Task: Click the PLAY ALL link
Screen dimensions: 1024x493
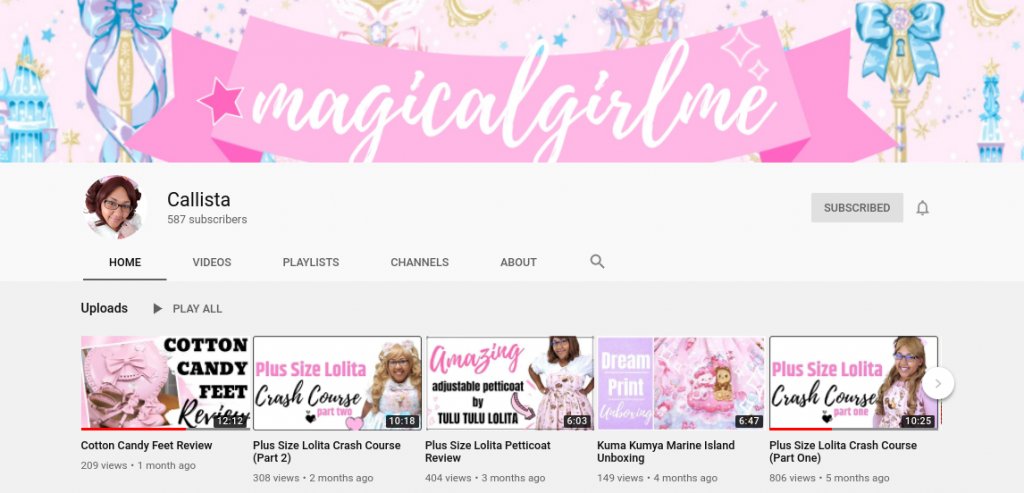Action: [x=197, y=309]
